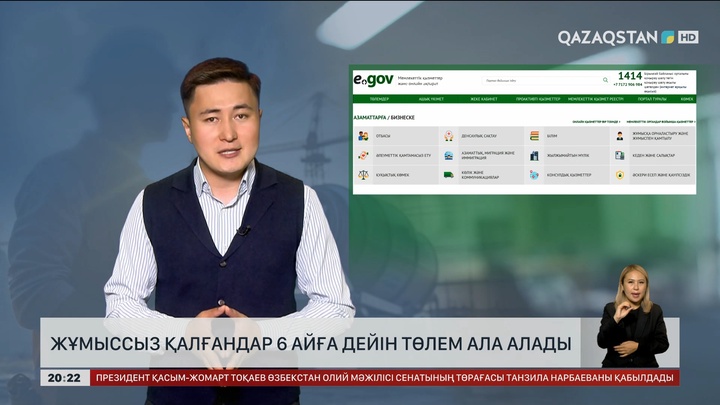The width and height of the screenshot is (720, 405).
Task: Click the Әлеуметтік қамтамасыз ету icon
Action: pyautogui.click(x=363, y=155)
